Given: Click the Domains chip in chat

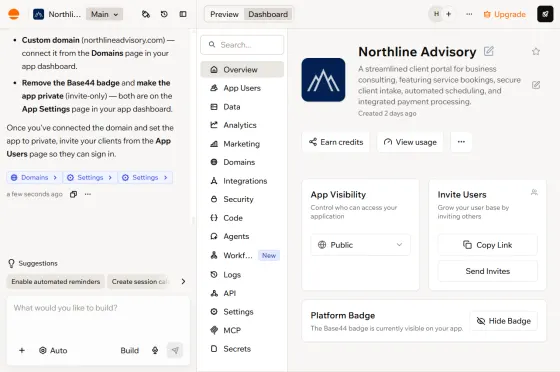Looking at the screenshot, I should pyautogui.click(x=34, y=177).
